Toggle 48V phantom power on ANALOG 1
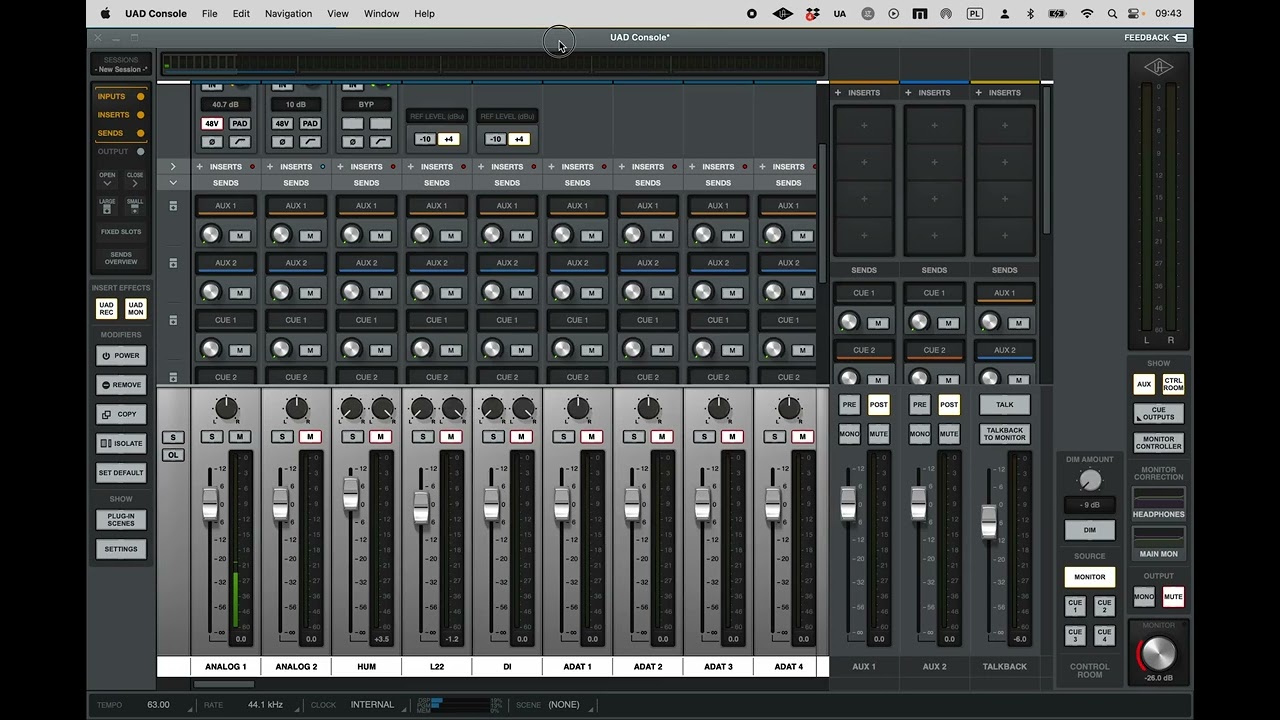The width and height of the screenshot is (1280, 720). tap(211, 124)
